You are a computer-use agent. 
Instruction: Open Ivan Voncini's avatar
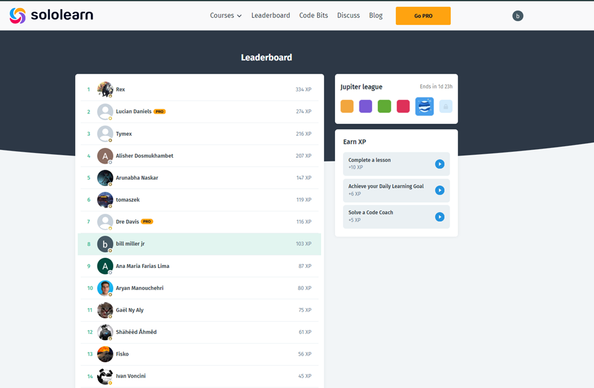[105, 376]
